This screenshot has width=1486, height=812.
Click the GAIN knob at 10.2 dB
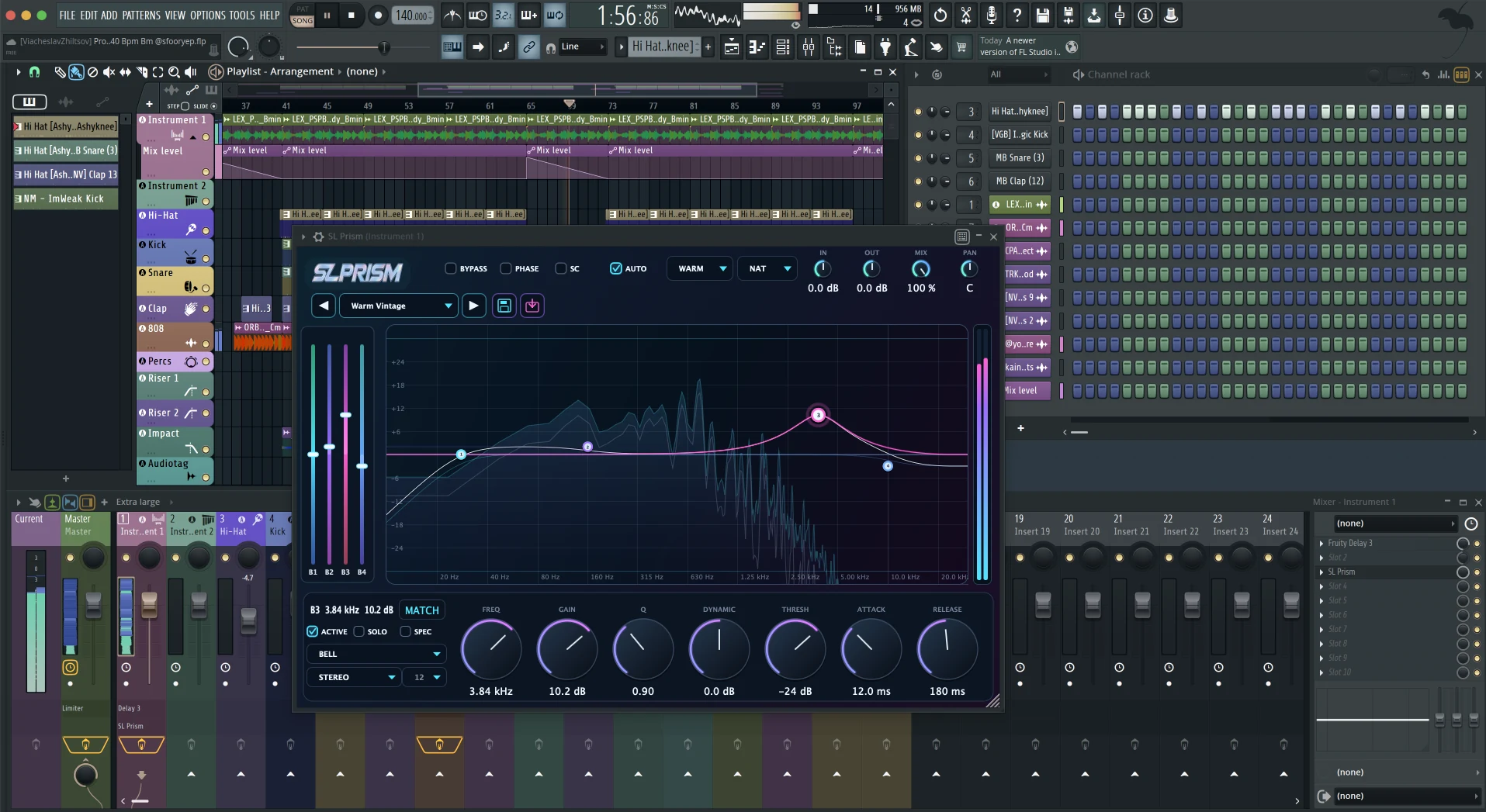[567, 648]
